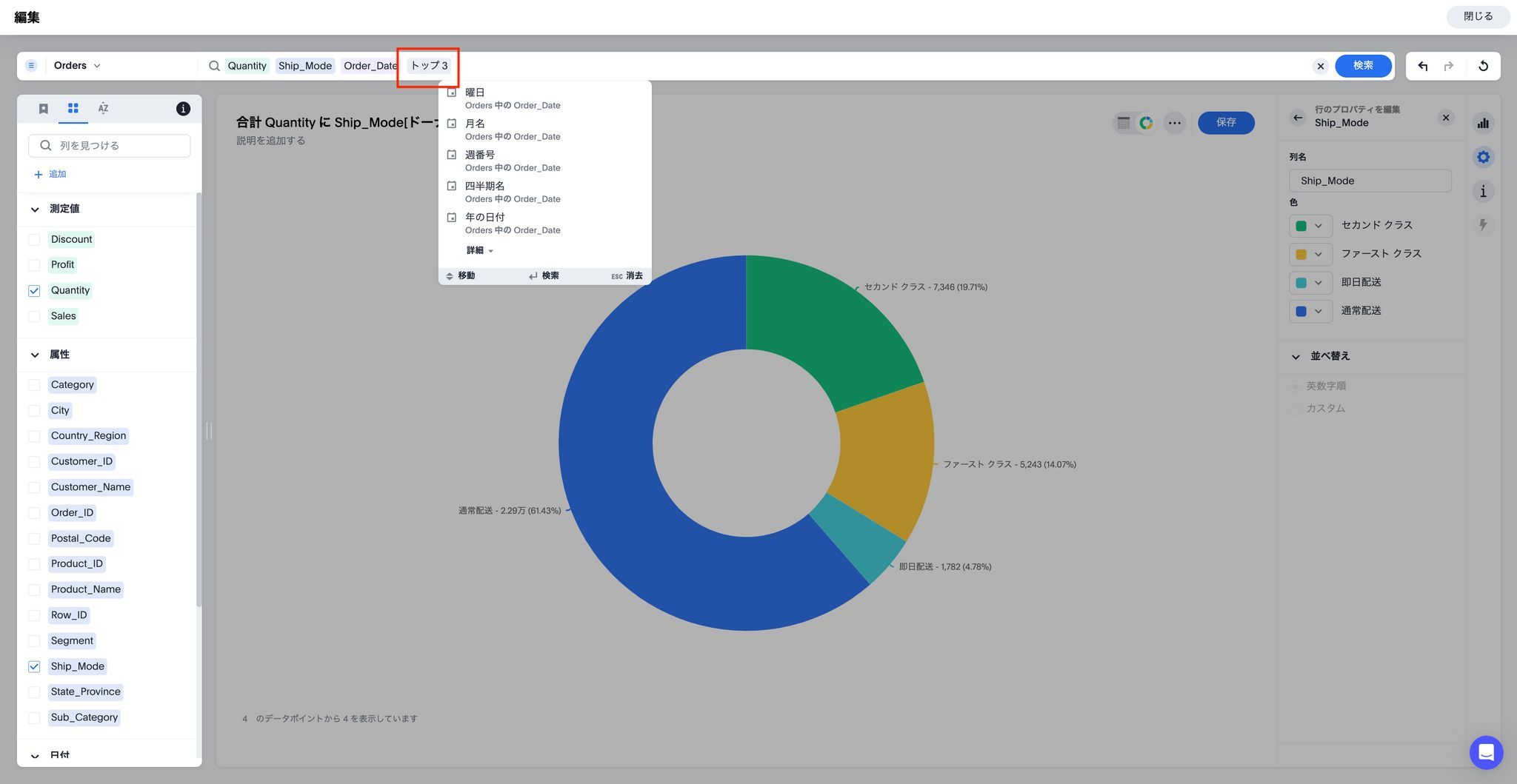Uncheck the Quantity checkbox

tap(34, 291)
